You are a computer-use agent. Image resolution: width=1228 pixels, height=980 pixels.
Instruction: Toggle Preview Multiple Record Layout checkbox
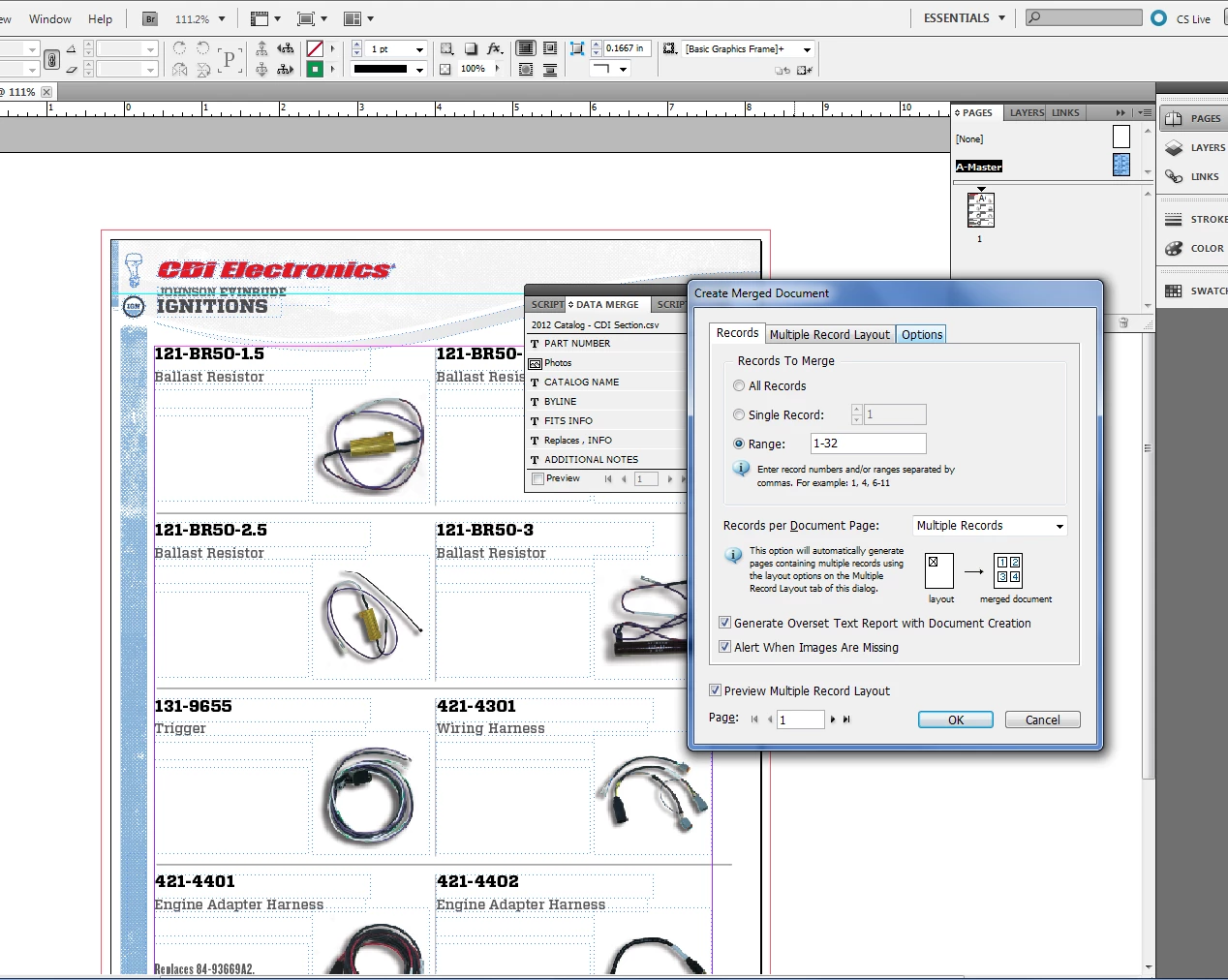point(715,690)
